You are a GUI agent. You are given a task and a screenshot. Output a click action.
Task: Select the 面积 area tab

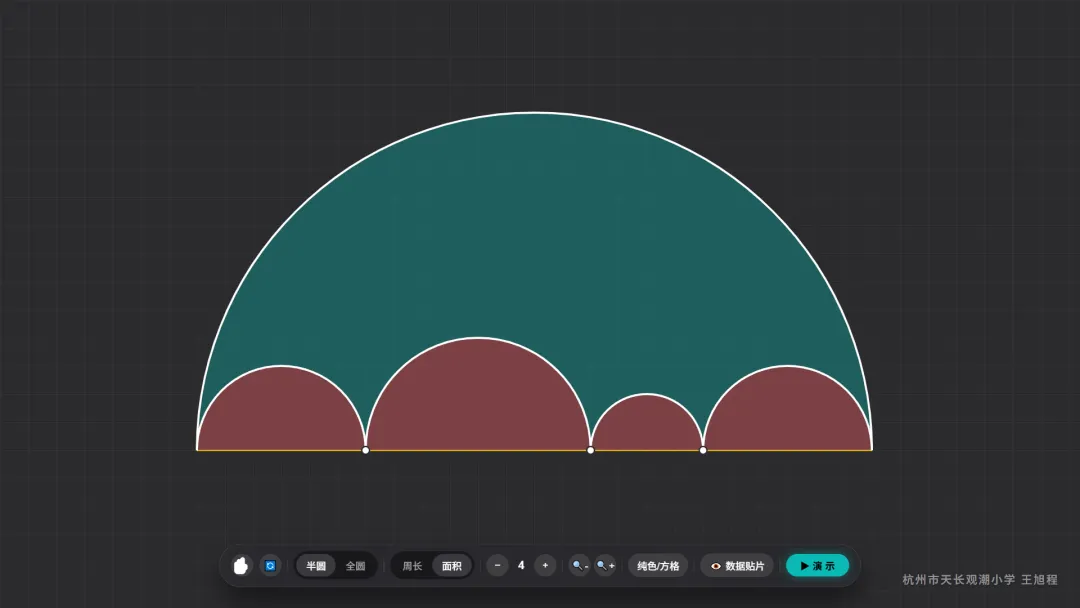click(452, 565)
